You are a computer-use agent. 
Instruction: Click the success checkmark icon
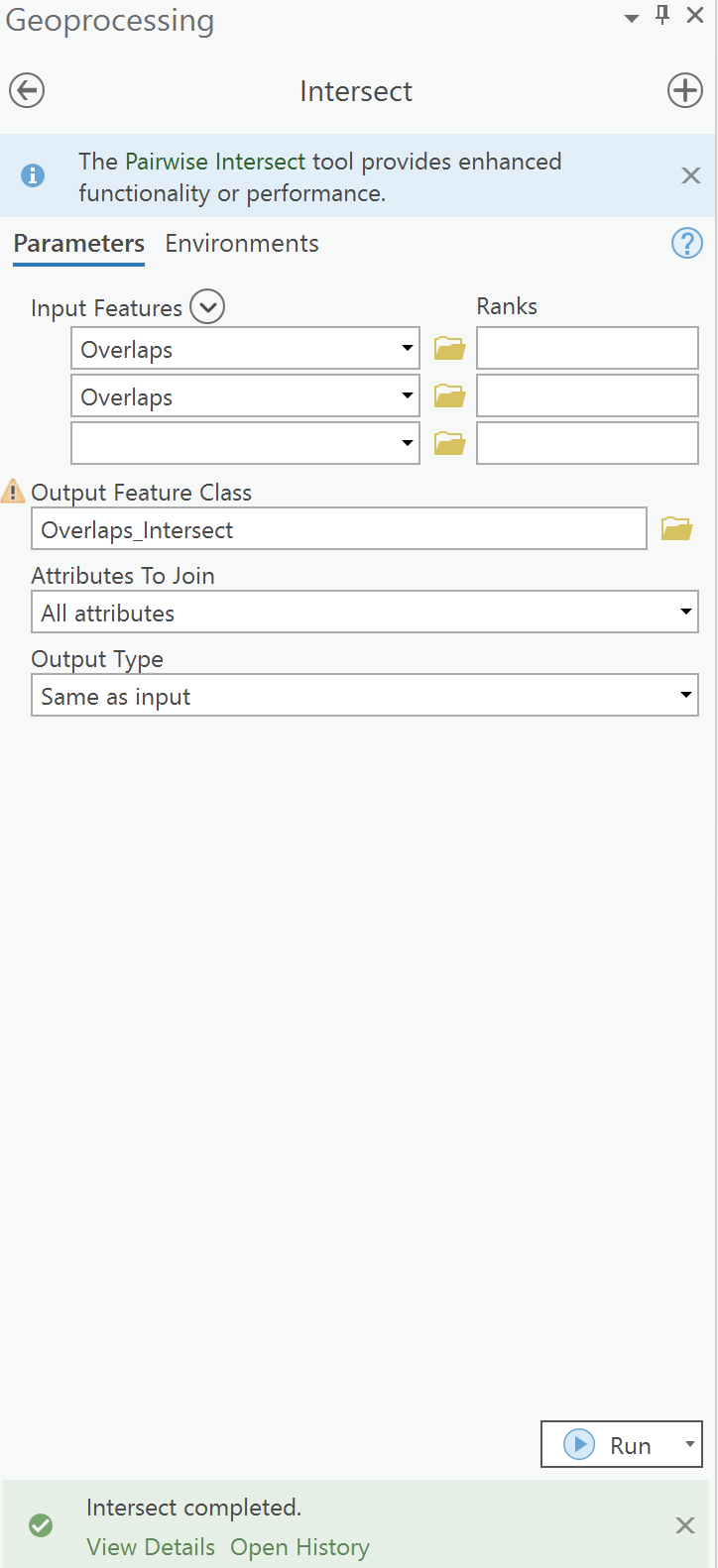[x=41, y=1525]
